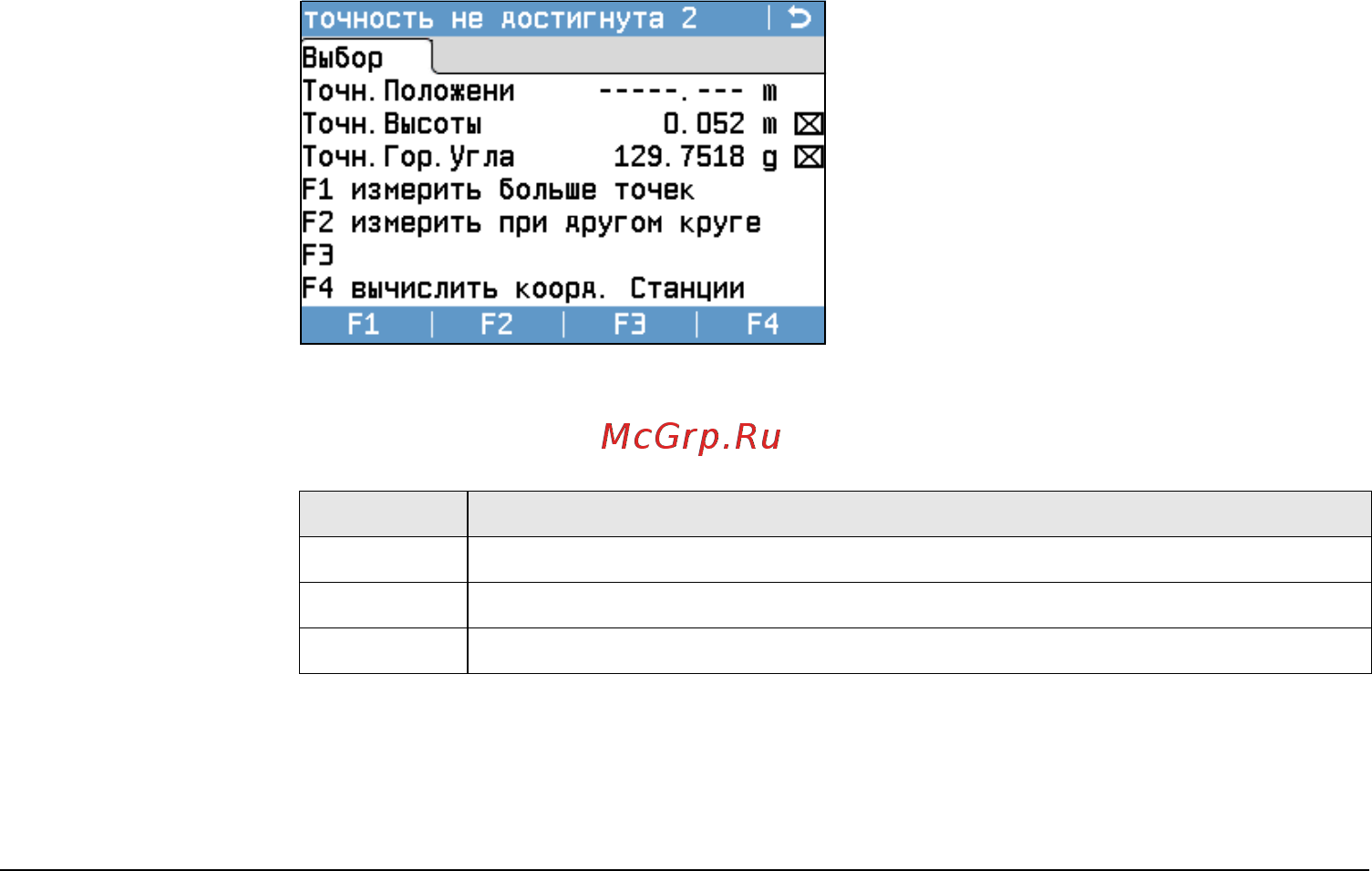Select the line 'F4 вычислить коорд. Станции'
This screenshot has width=1372, height=871.
[523, 288]
